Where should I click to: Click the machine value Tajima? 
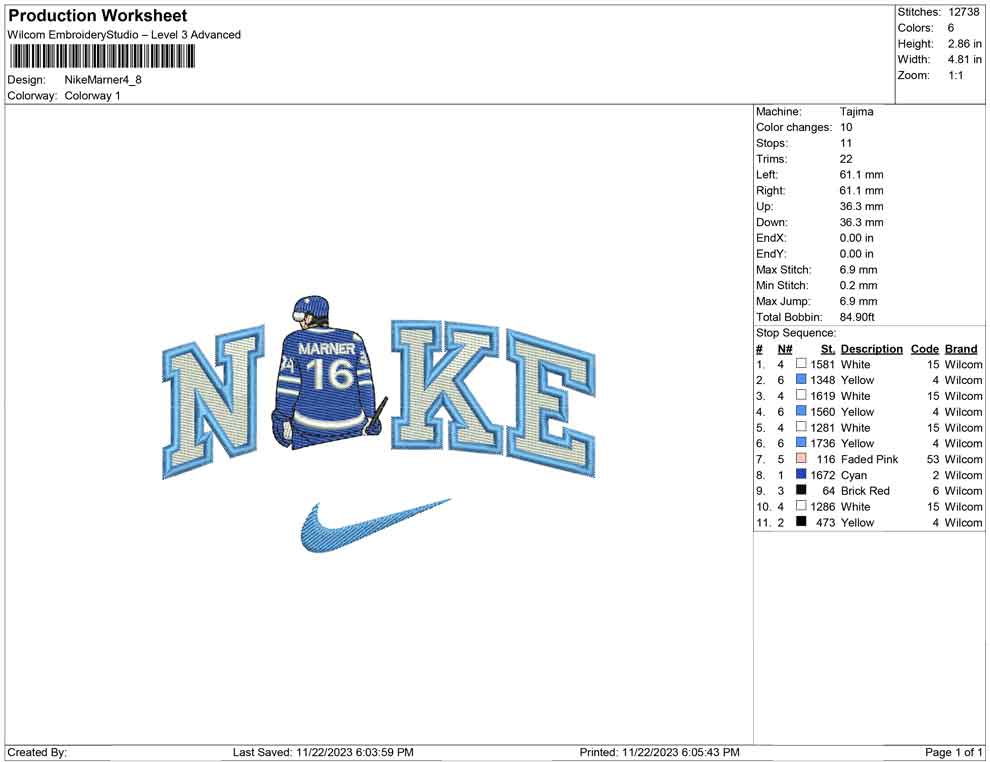856,112
